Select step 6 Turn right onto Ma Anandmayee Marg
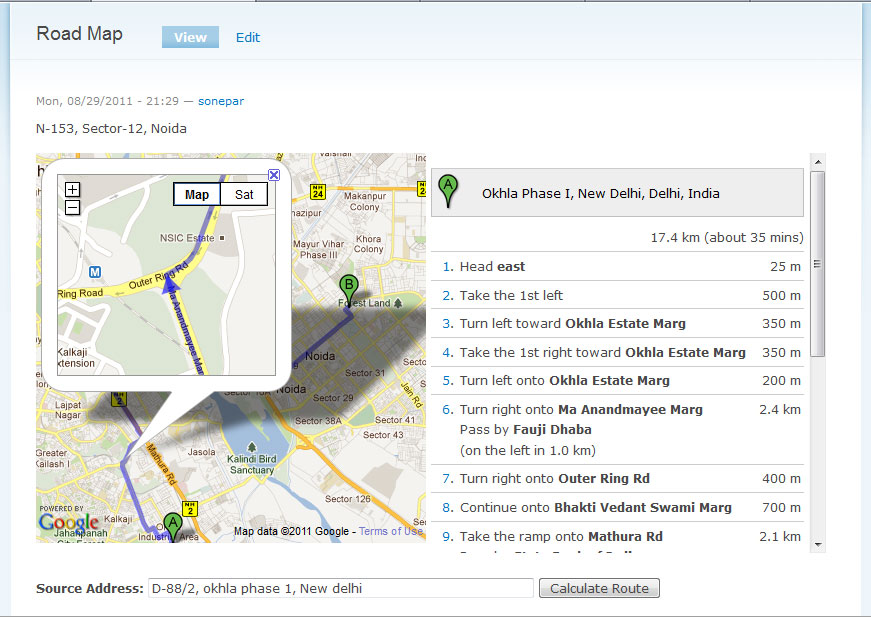The width and height of the screenshot is (871, 617). tap(617, 429)
